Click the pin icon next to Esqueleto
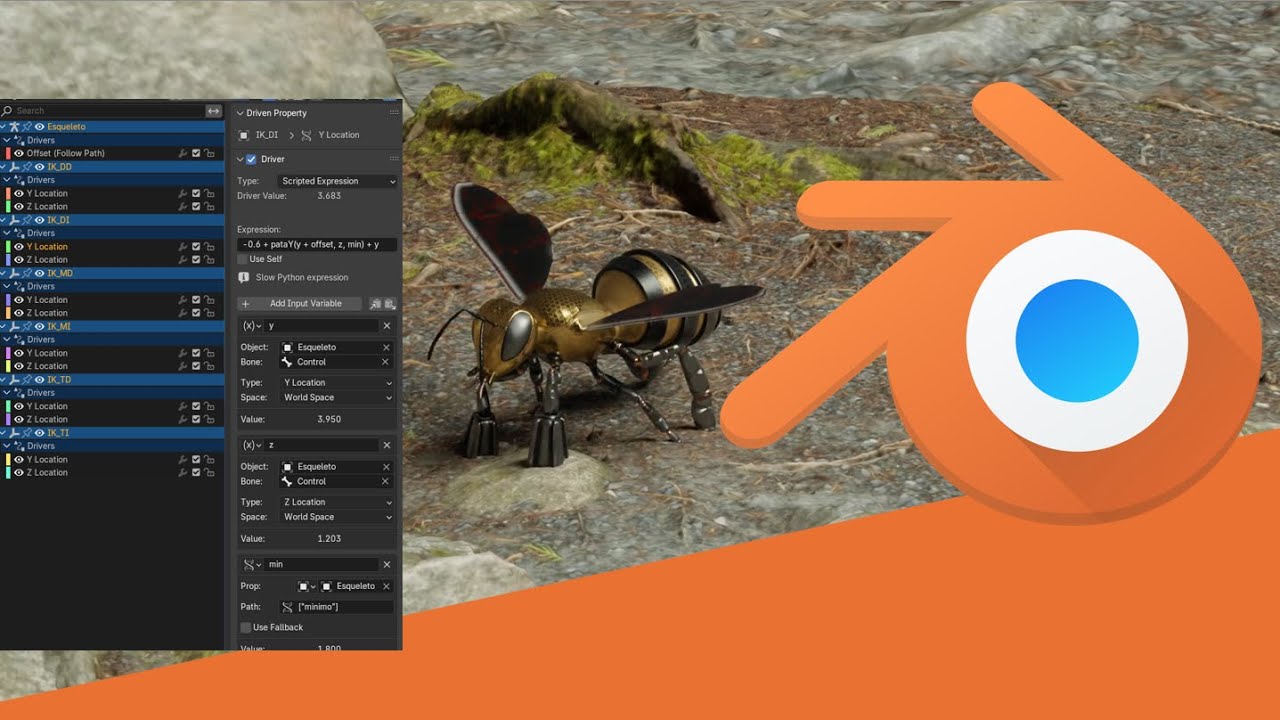Viewport: 1280px width, 720px height. pyautogui.click(x=28, y=127)
